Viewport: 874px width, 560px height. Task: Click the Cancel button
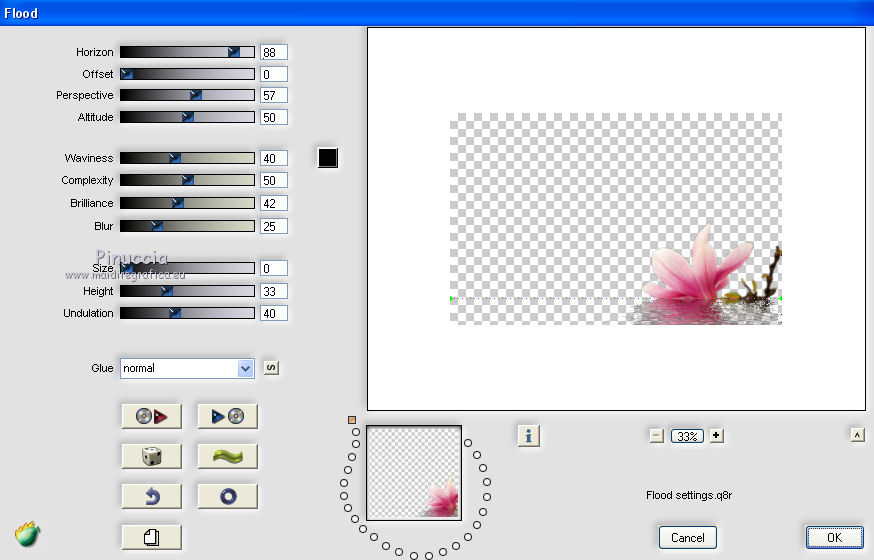coord(687,538)
